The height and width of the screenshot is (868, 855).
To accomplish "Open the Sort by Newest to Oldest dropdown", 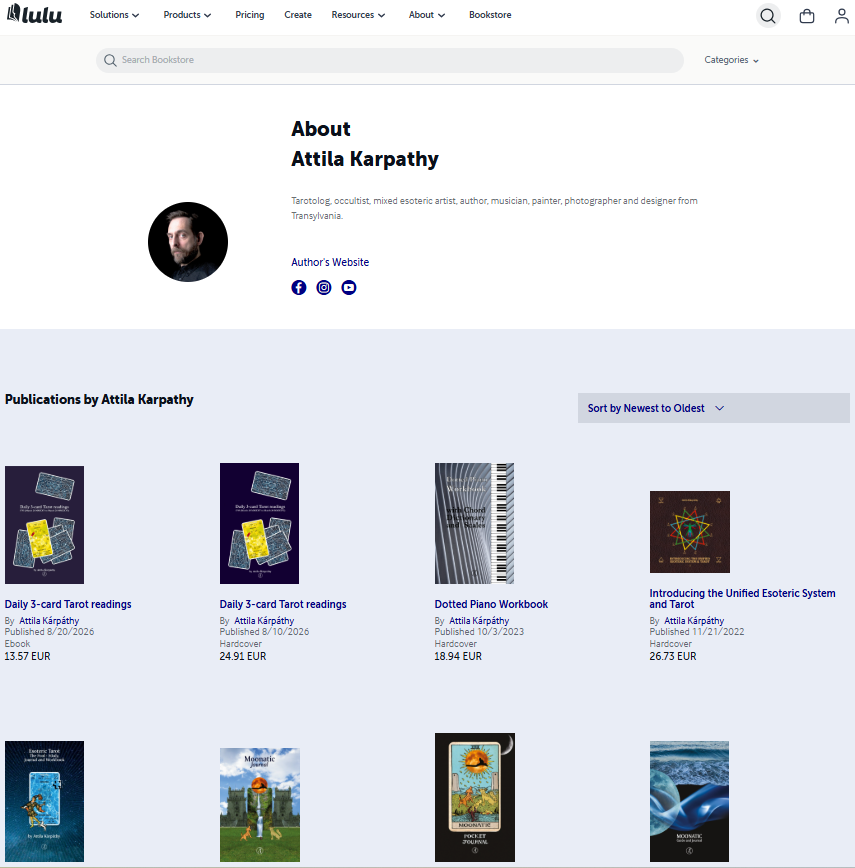I will 713,408.
